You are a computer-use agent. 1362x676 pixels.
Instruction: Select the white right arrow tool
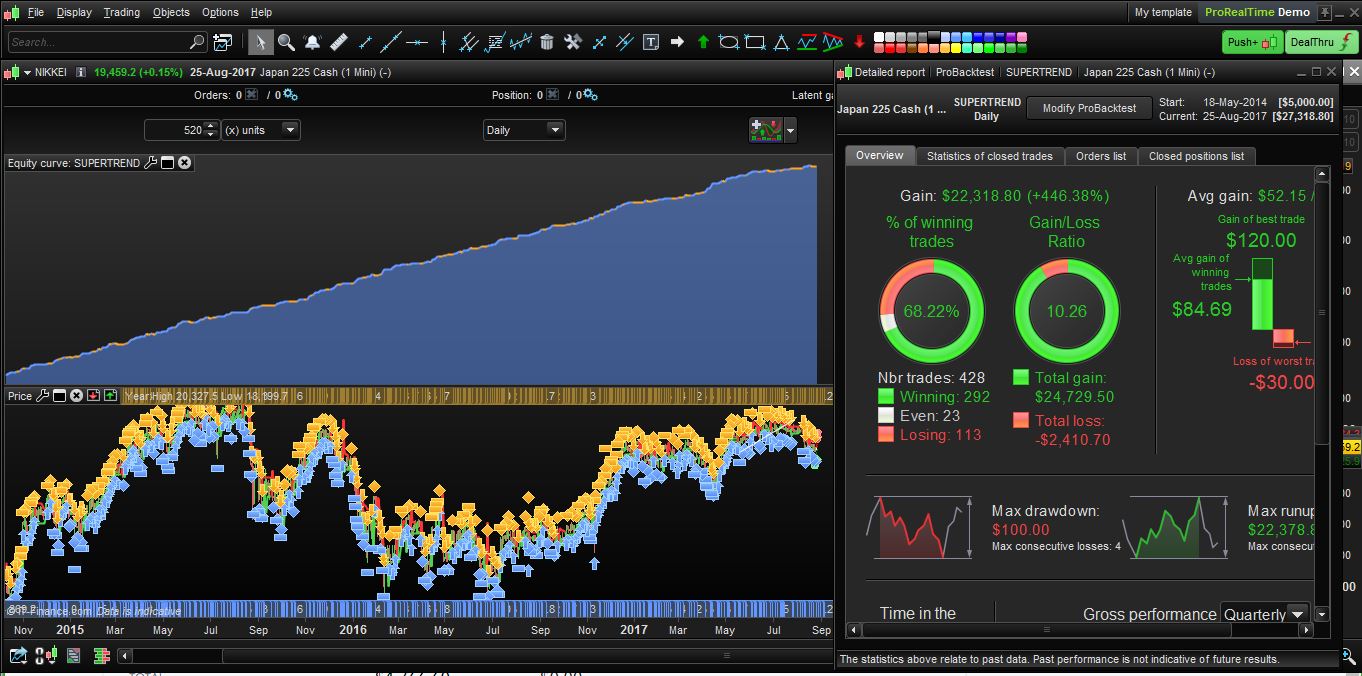click(677, 42)
